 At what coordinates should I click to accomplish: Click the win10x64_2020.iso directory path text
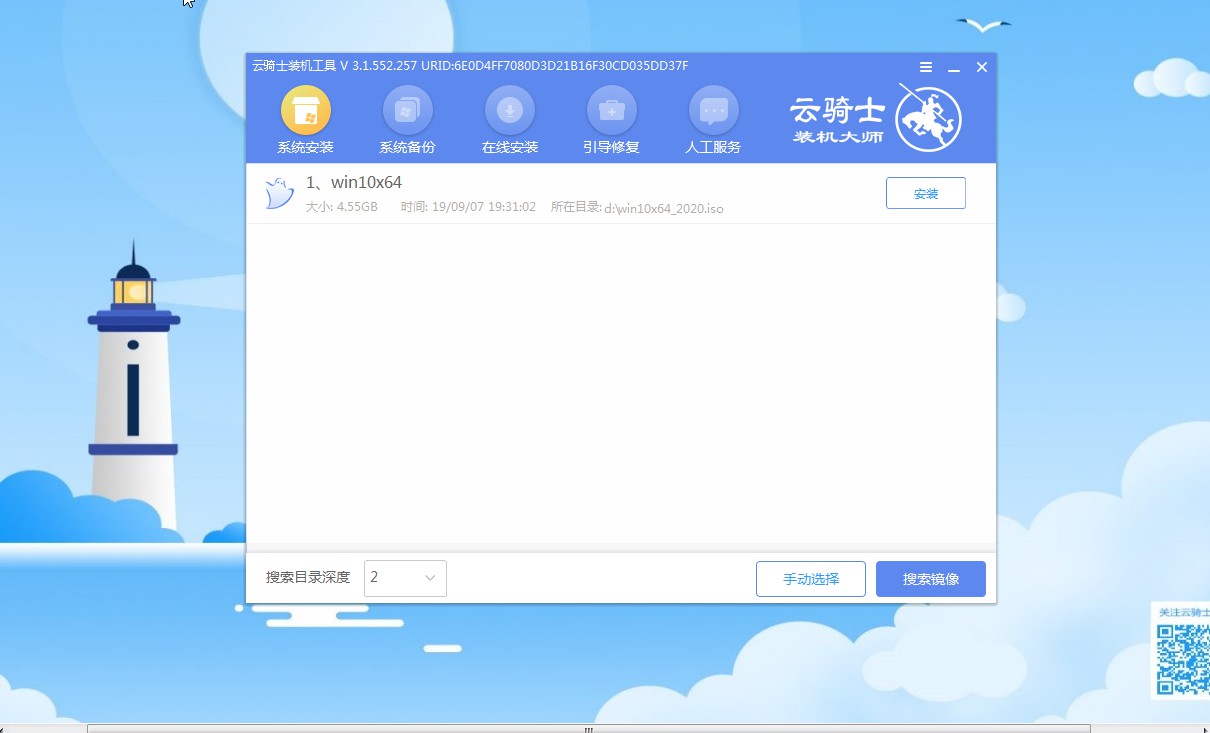(x=666, y=209)
